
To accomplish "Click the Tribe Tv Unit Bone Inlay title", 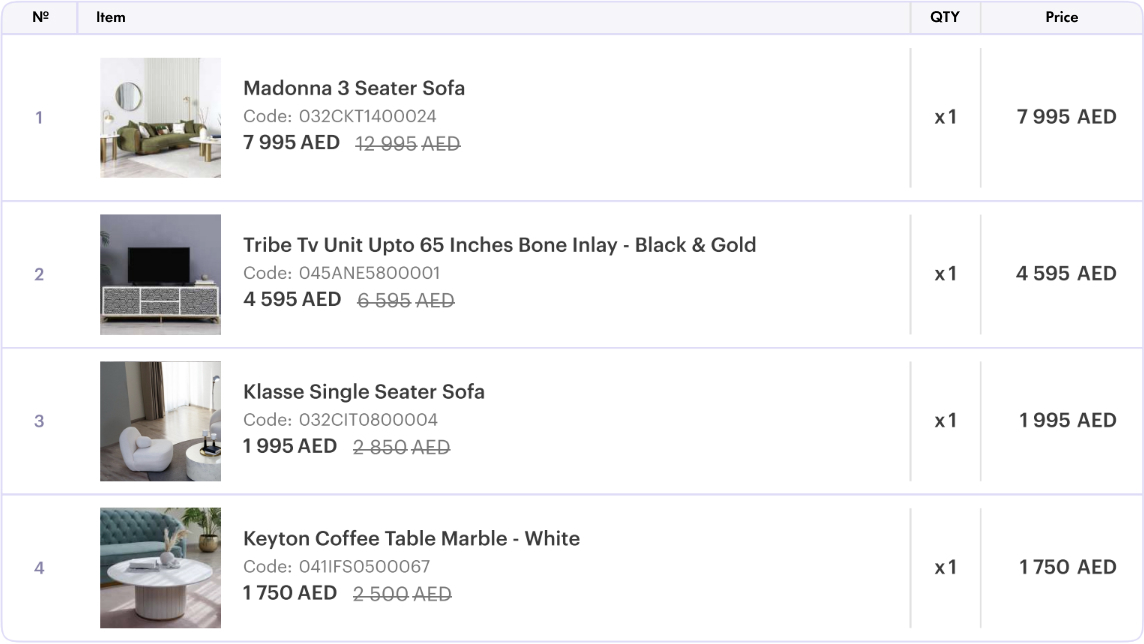I will 499,245.
